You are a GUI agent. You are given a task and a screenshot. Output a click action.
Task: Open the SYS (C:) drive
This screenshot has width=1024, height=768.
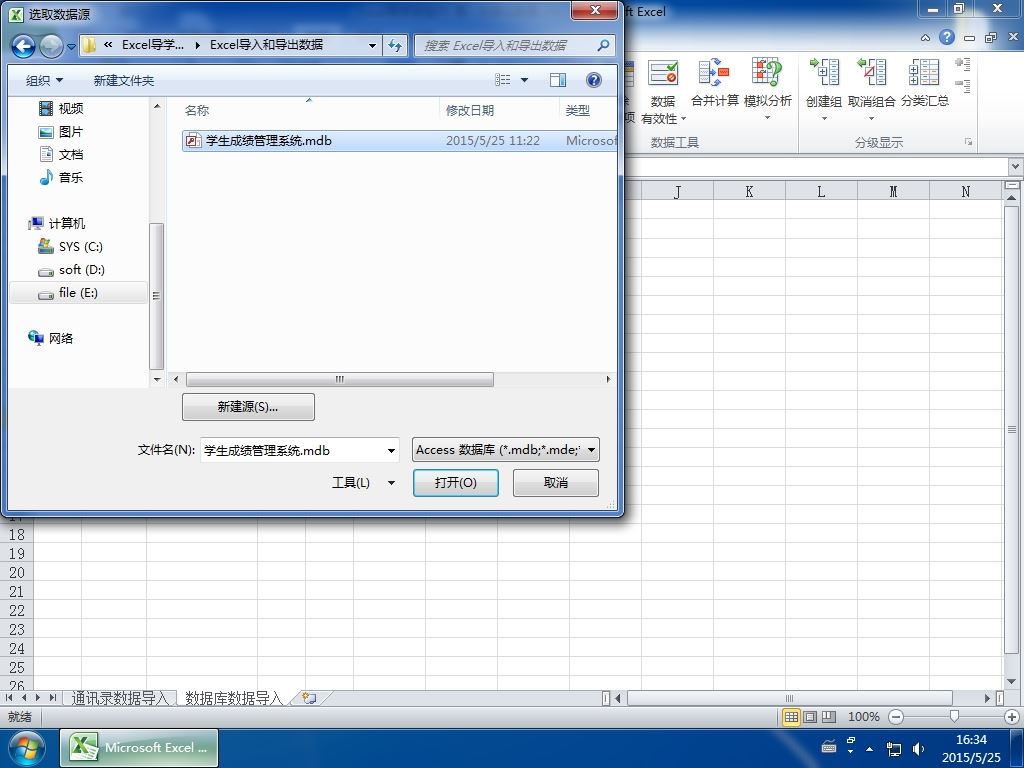(71, 246)
